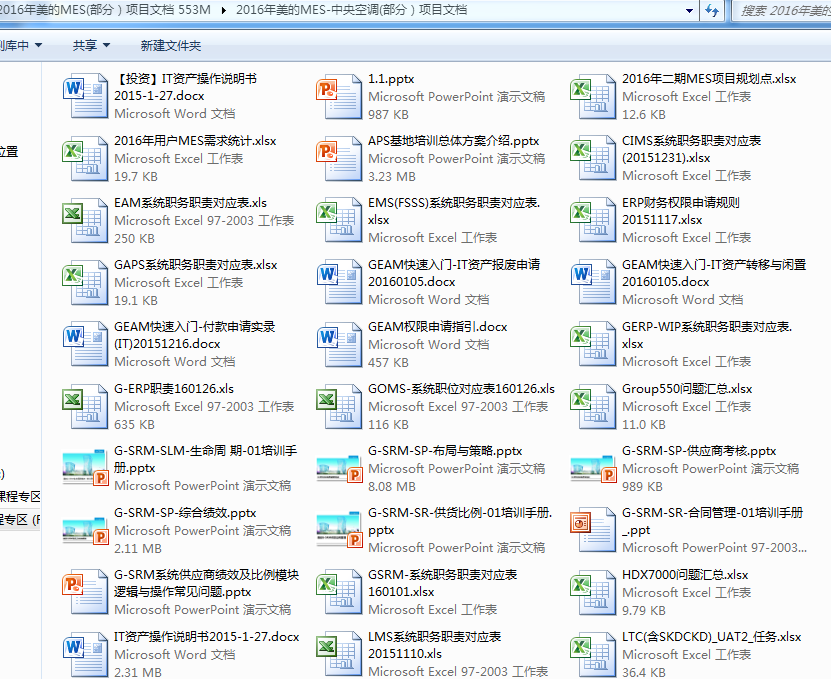Select file name IT资产操作说明书2015-1-27.docx
Viewport: 831px width, 679px height.
pyautogui.click(x=207, y=637)
